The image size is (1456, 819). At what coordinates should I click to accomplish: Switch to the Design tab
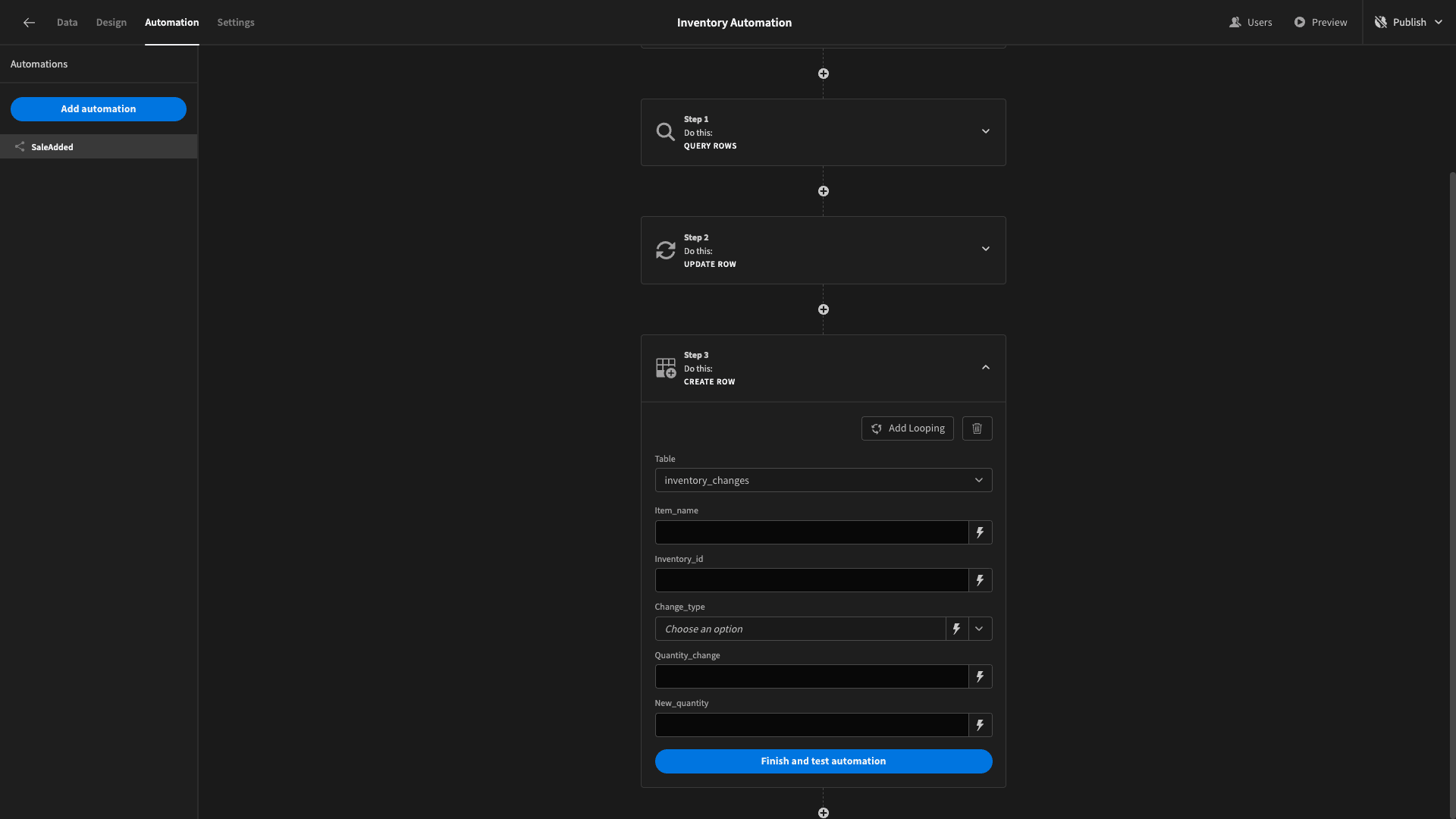point(111,23)
